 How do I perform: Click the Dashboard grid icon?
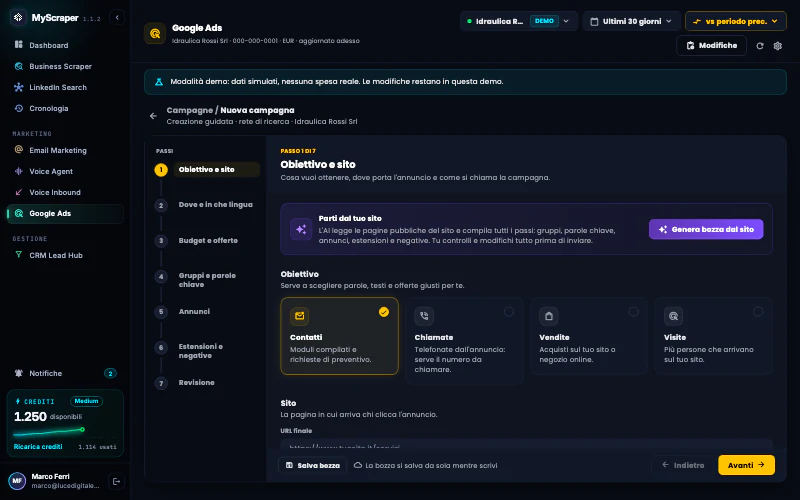(19, 44)
